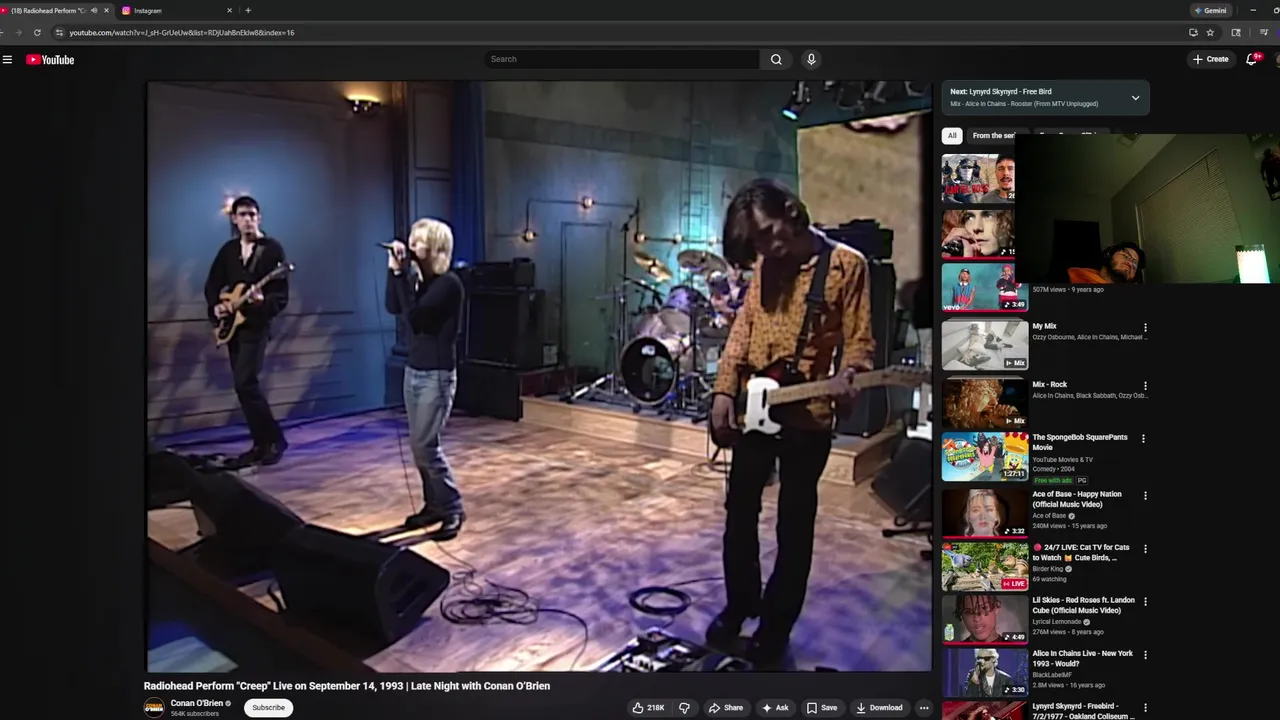
Task: Open options for Alice In Chains Would?
Action: (x=1145, y=654)
